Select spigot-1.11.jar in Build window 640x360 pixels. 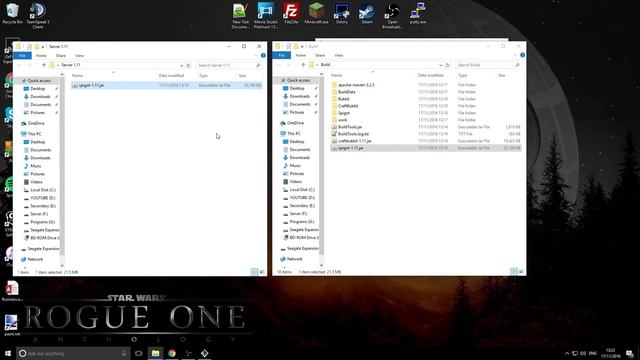pos(426,148)
